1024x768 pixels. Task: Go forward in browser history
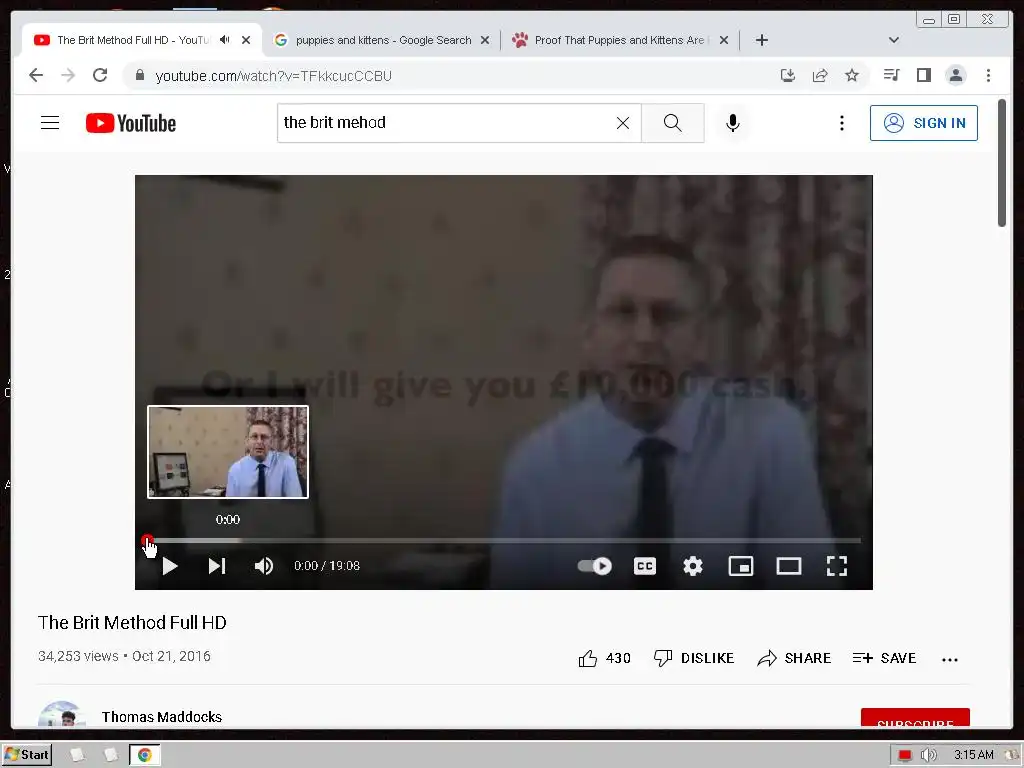coord(68,75)
